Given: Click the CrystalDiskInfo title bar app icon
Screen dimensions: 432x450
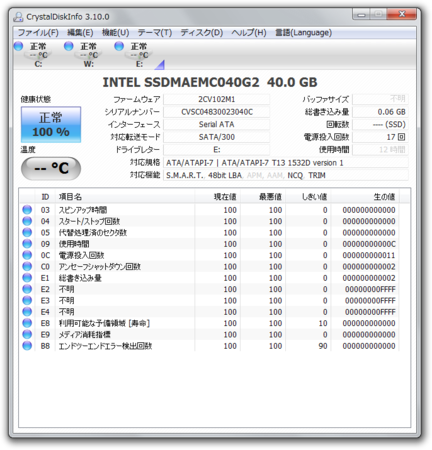Looking at the screenshot, I should pos(18,17).
